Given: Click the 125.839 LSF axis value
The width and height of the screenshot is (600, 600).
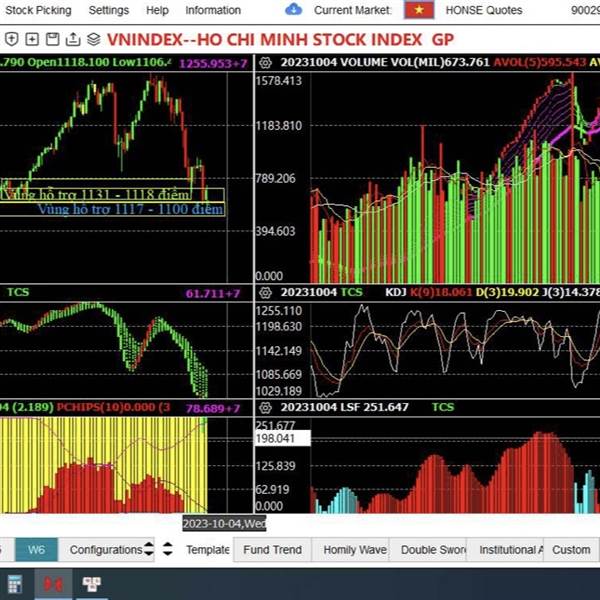Looking at the screenshot, I should [276, 466].
